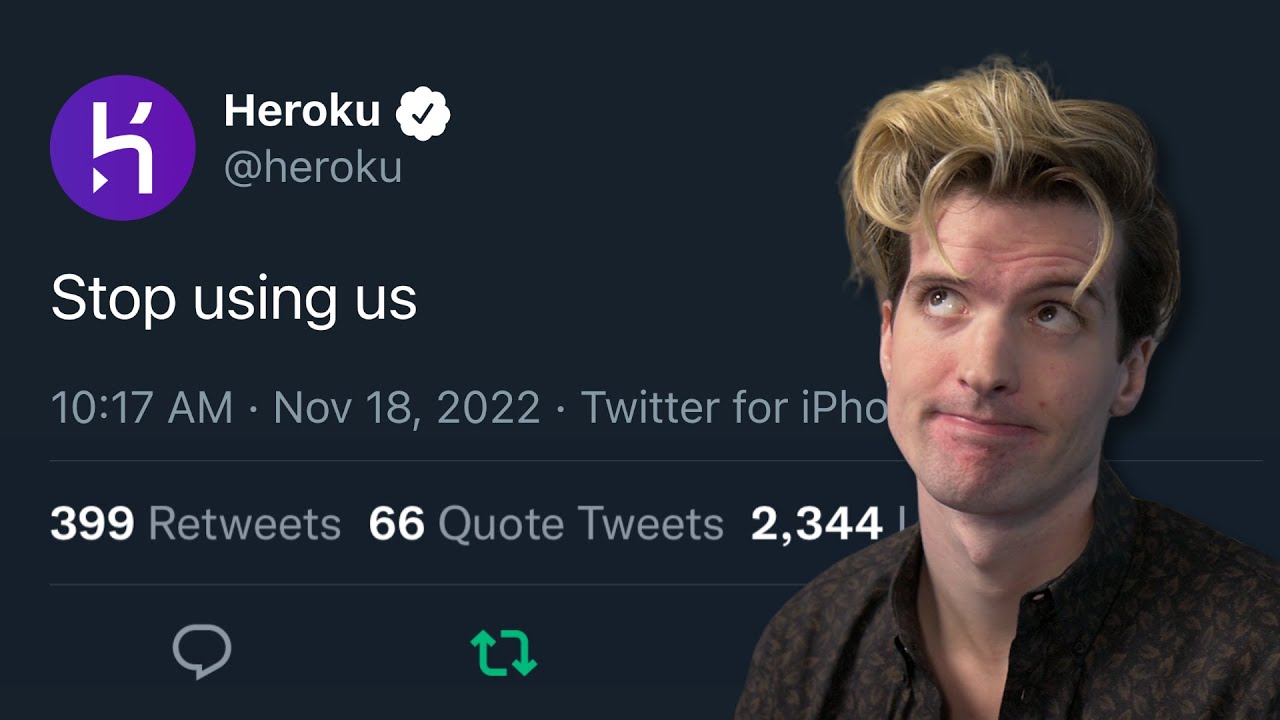Visit the @heroku handle link
Viewport: 1280px width, 720px height.
(x=313, y=168)
